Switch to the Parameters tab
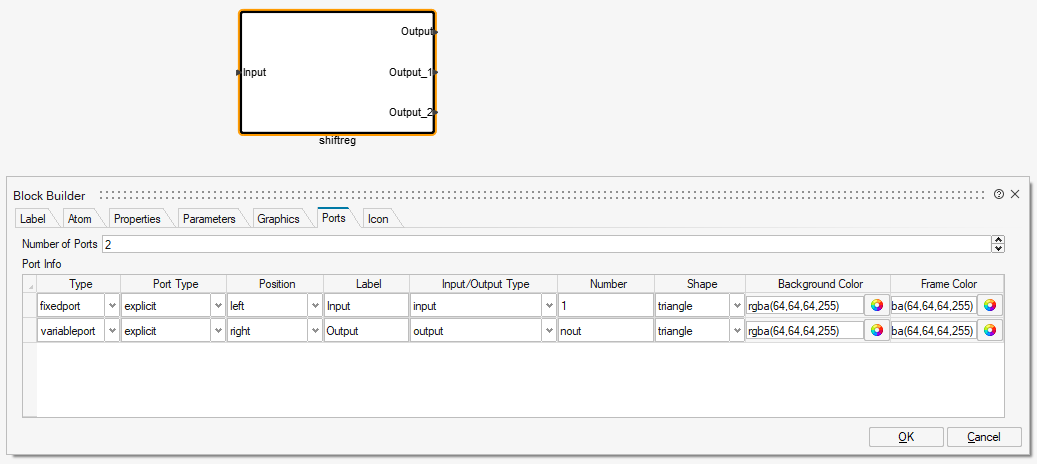1037x464 pixels. (209, 219)
